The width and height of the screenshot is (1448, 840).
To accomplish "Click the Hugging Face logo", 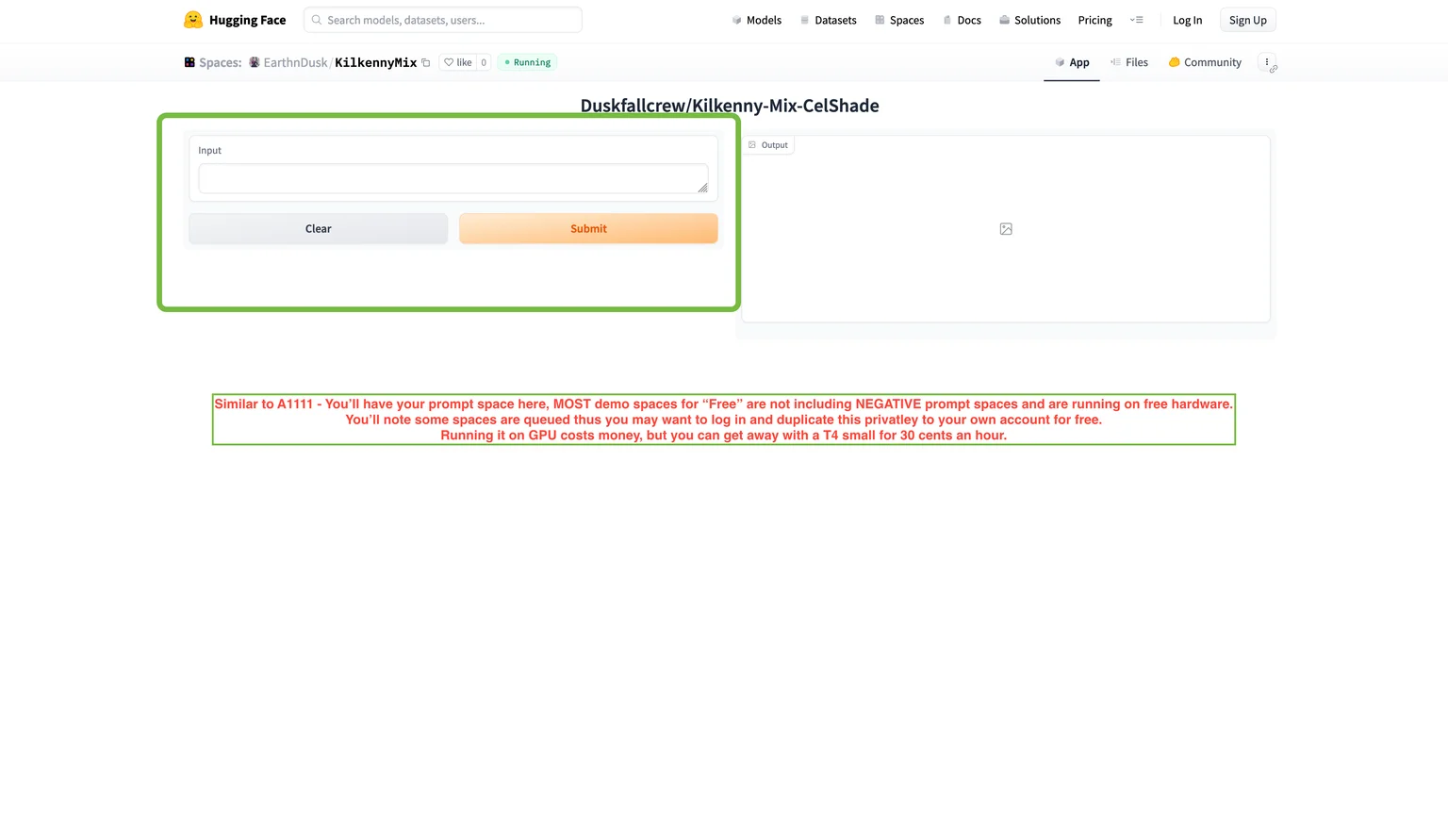I will [x=235, y=20].
